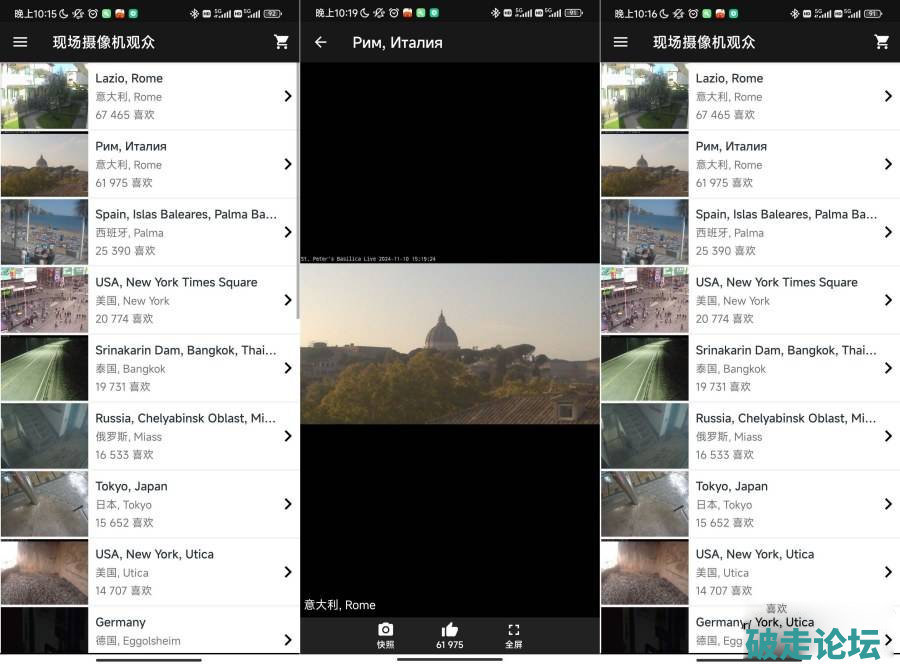Expand Tokyo, Japan chevron in the leftmost list

tap(287, 504)
